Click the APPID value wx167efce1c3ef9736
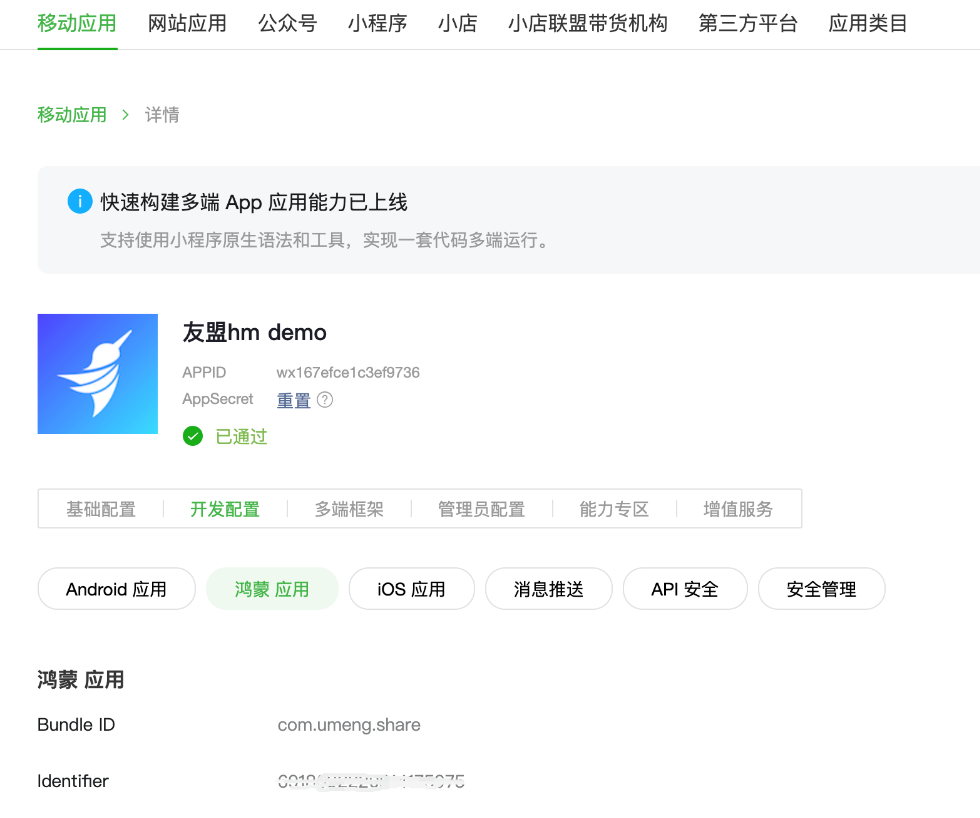This screenshot has height=818, width=980. [348, 372]
